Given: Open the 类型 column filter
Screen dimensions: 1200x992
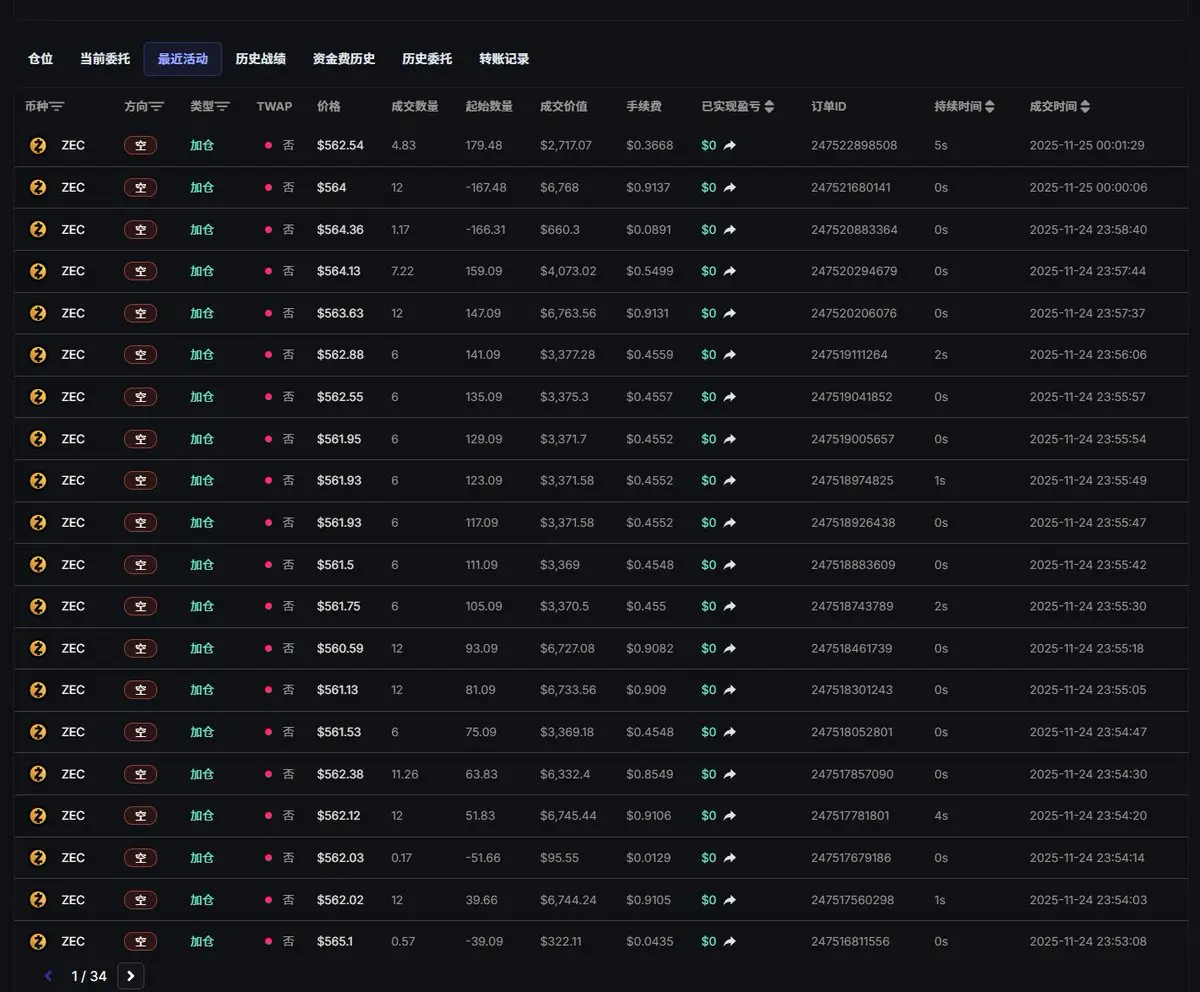Looking at the screenshot, I should (223, 106).
